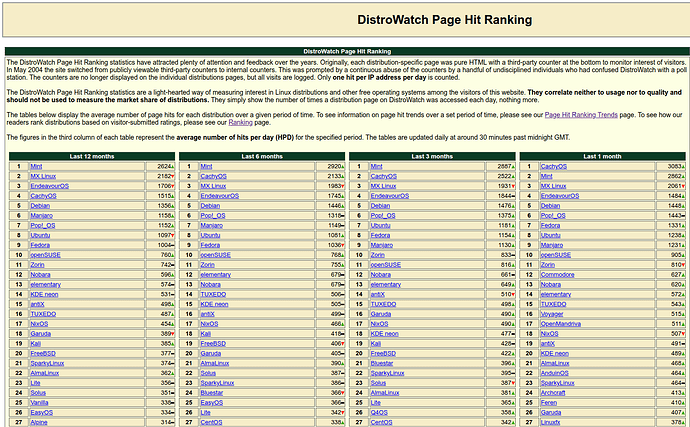Click the Last 6 months table header
This screenshot has width=690, height=427.
(x=262, y=156)
